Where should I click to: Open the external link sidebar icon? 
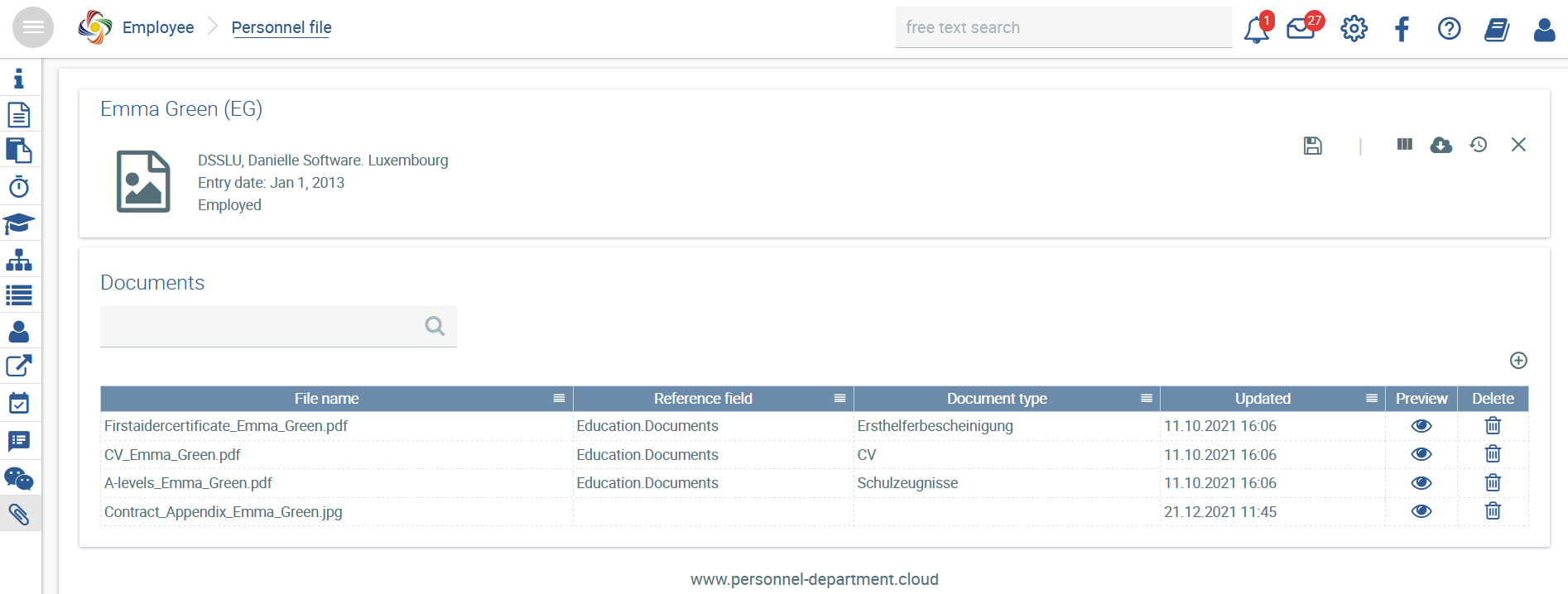click(x=19, y=366)
